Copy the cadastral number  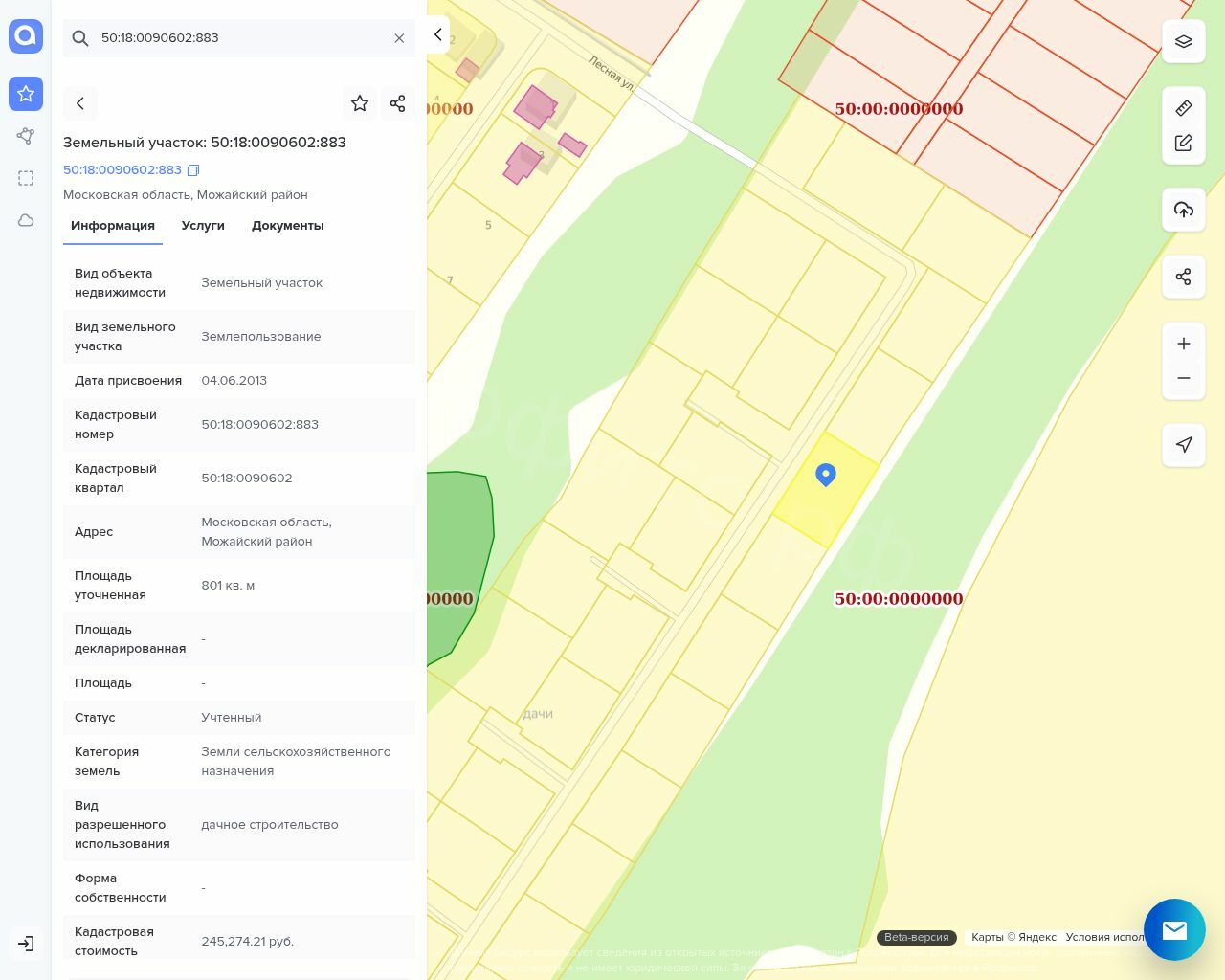(193, 170)
